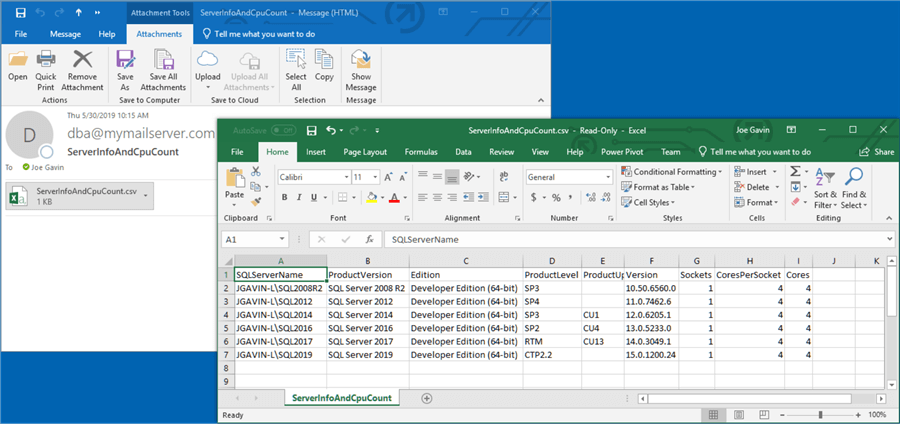Click Increase Indent icon in Excel

481,197
